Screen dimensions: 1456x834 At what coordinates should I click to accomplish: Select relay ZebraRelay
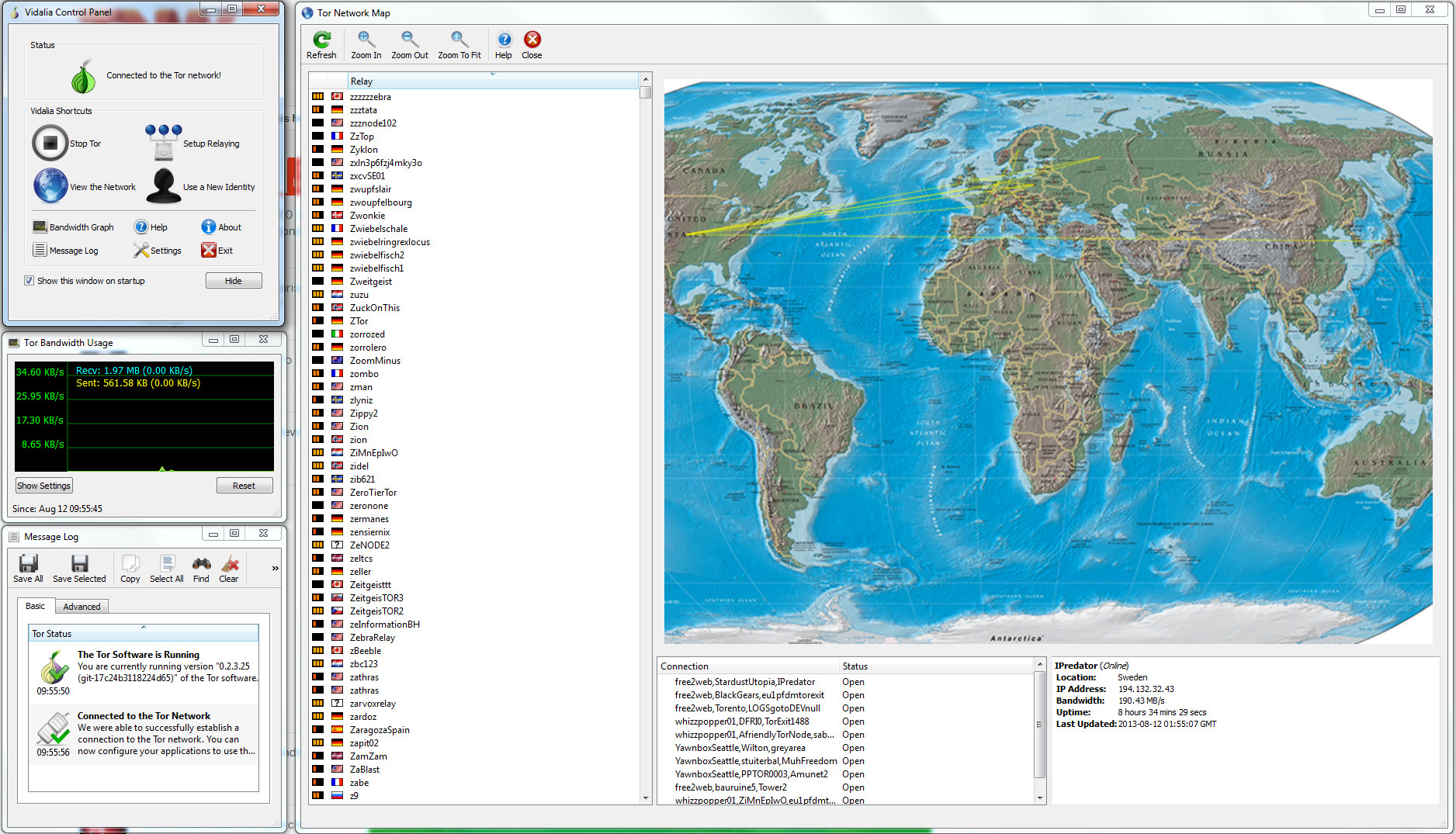click(475, 638)
